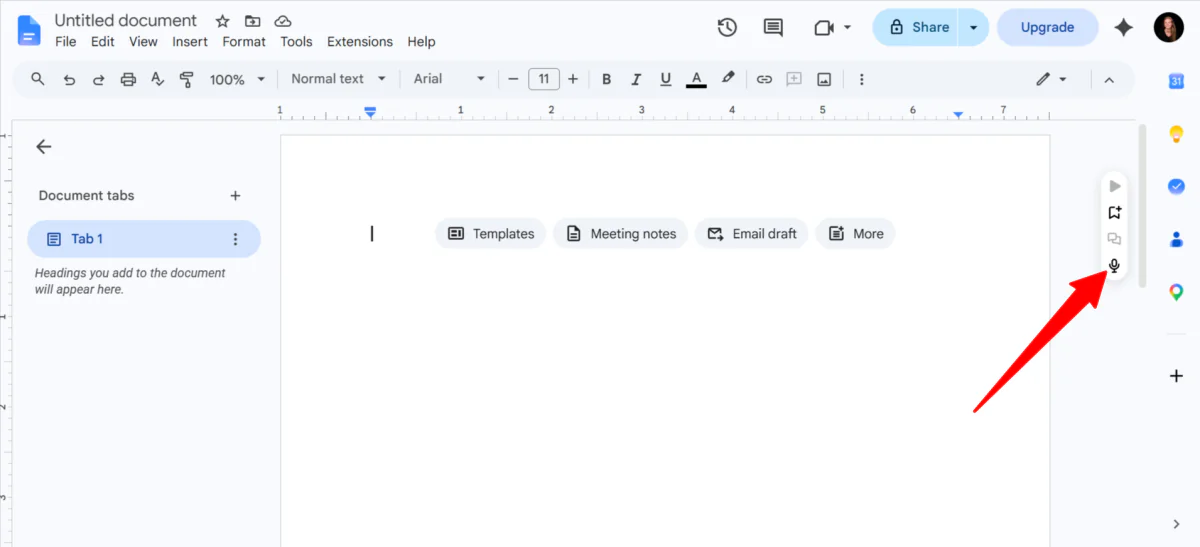Undo the last action

pyautogui.click(x=69, y=79)
